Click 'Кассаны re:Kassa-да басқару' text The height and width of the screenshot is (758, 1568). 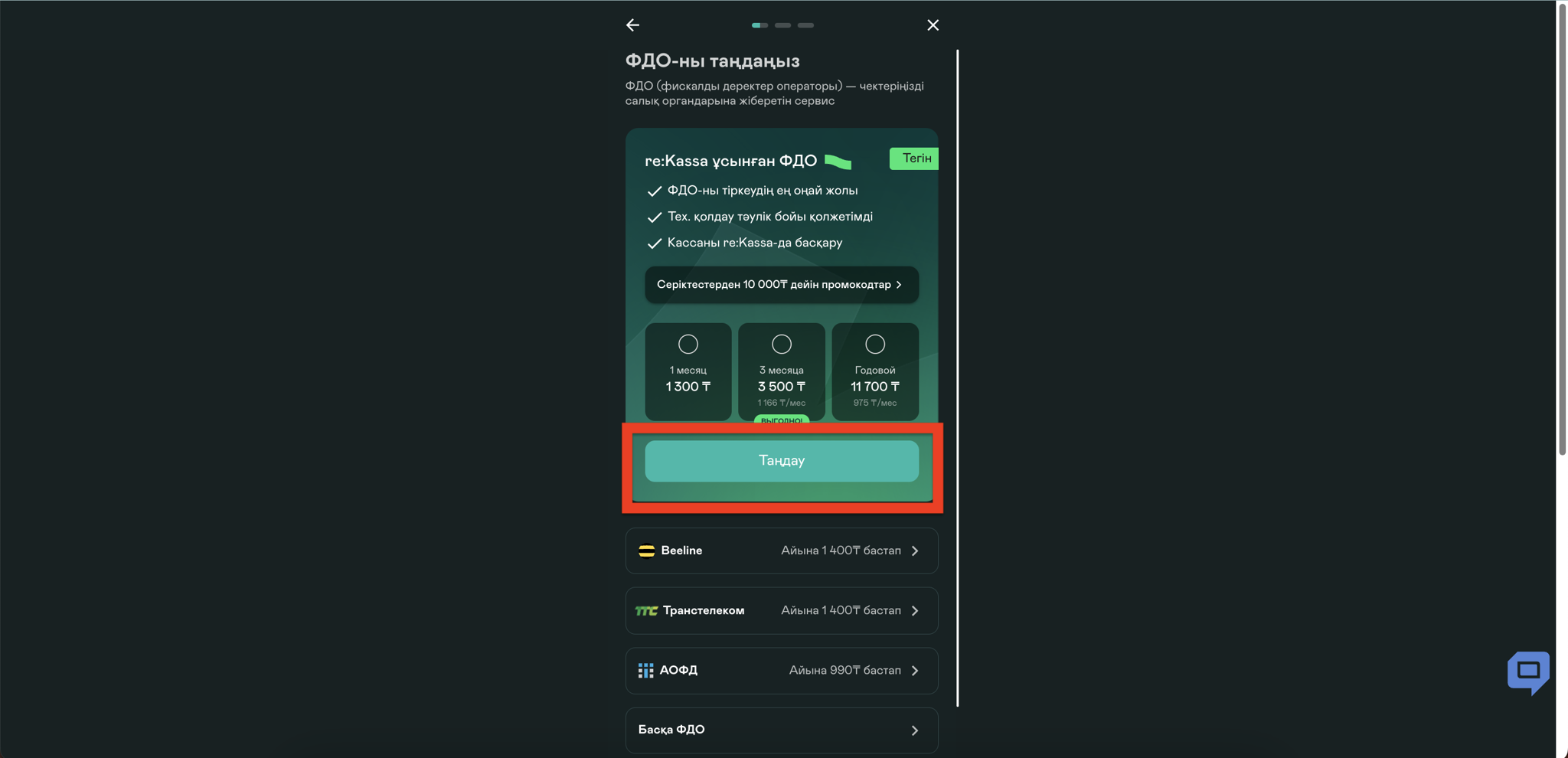point(755,243)
